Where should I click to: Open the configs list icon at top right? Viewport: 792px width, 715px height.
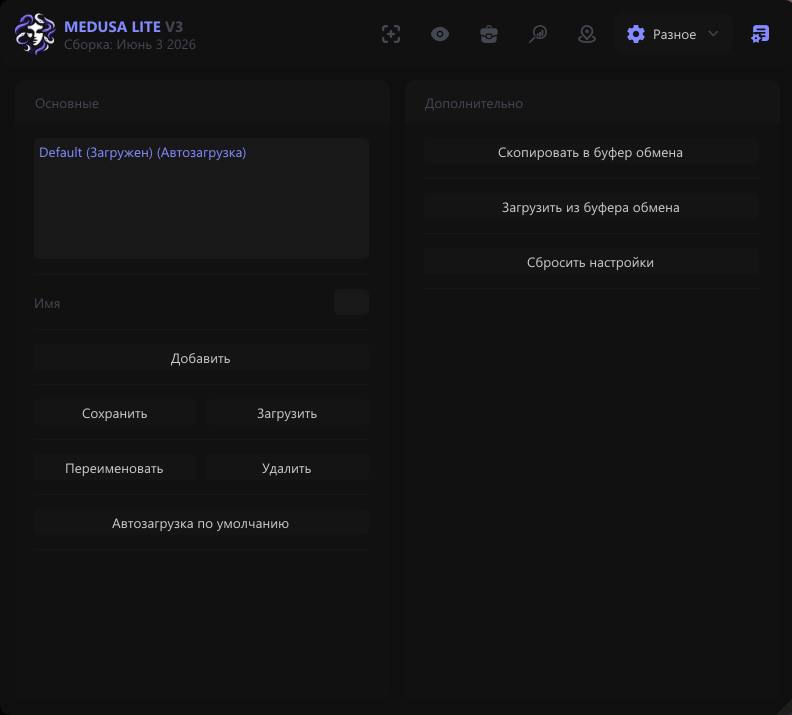(760, 34)
